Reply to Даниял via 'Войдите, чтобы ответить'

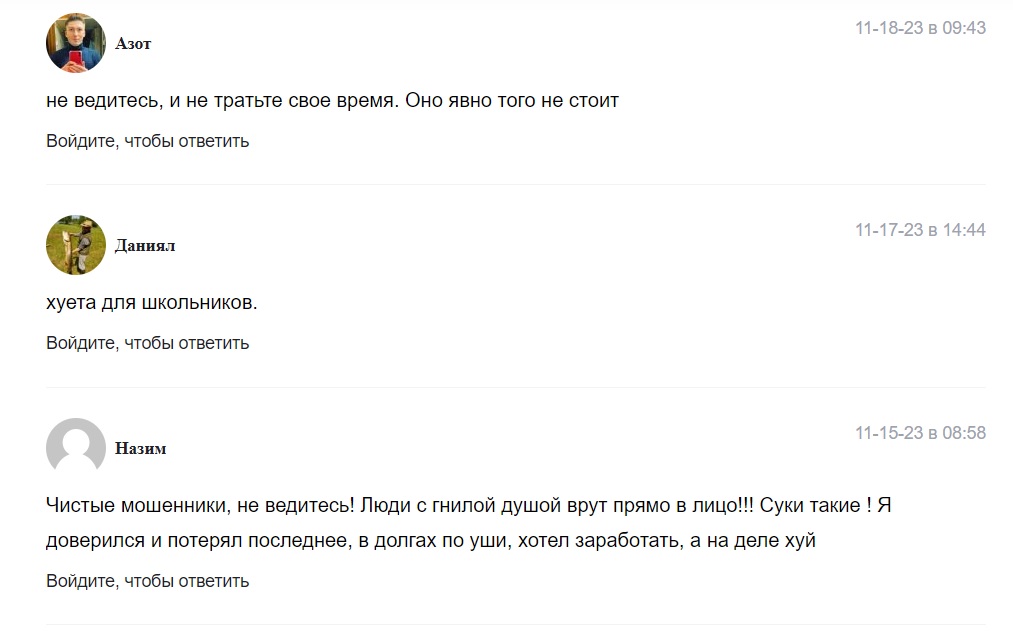[x=147, y=343]
